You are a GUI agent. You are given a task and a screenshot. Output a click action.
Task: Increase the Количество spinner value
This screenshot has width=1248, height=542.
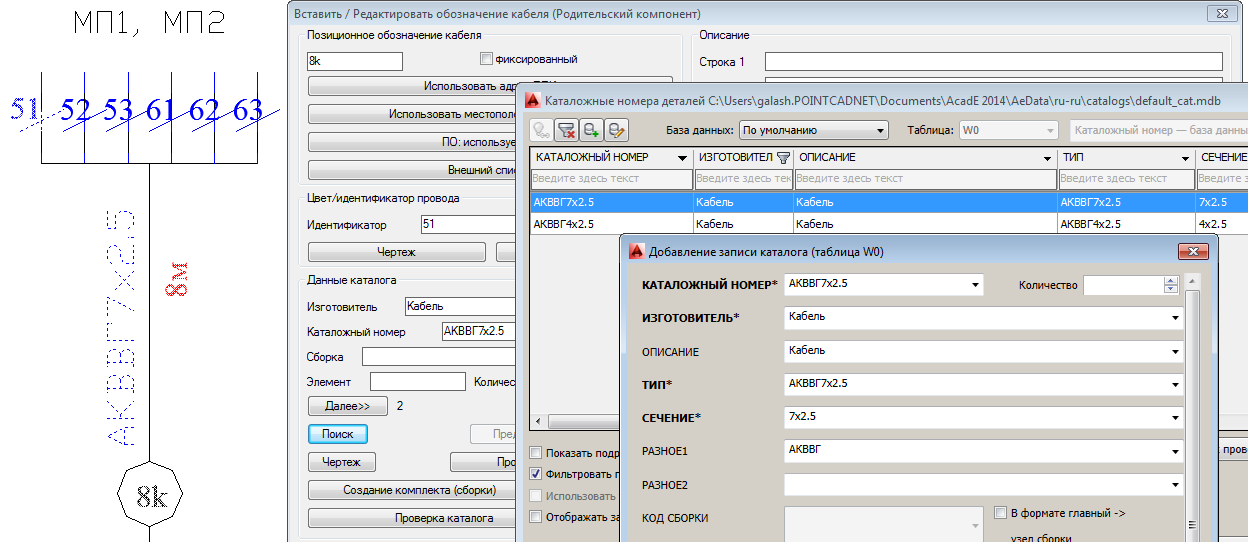tap(1171, 281)
